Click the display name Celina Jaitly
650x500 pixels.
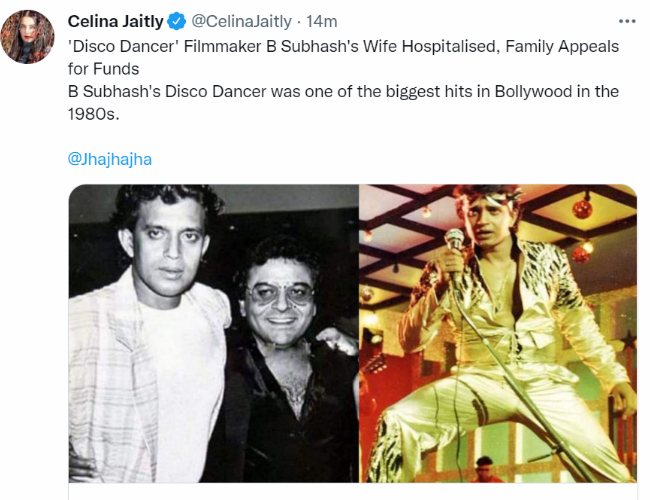[116, 21]
